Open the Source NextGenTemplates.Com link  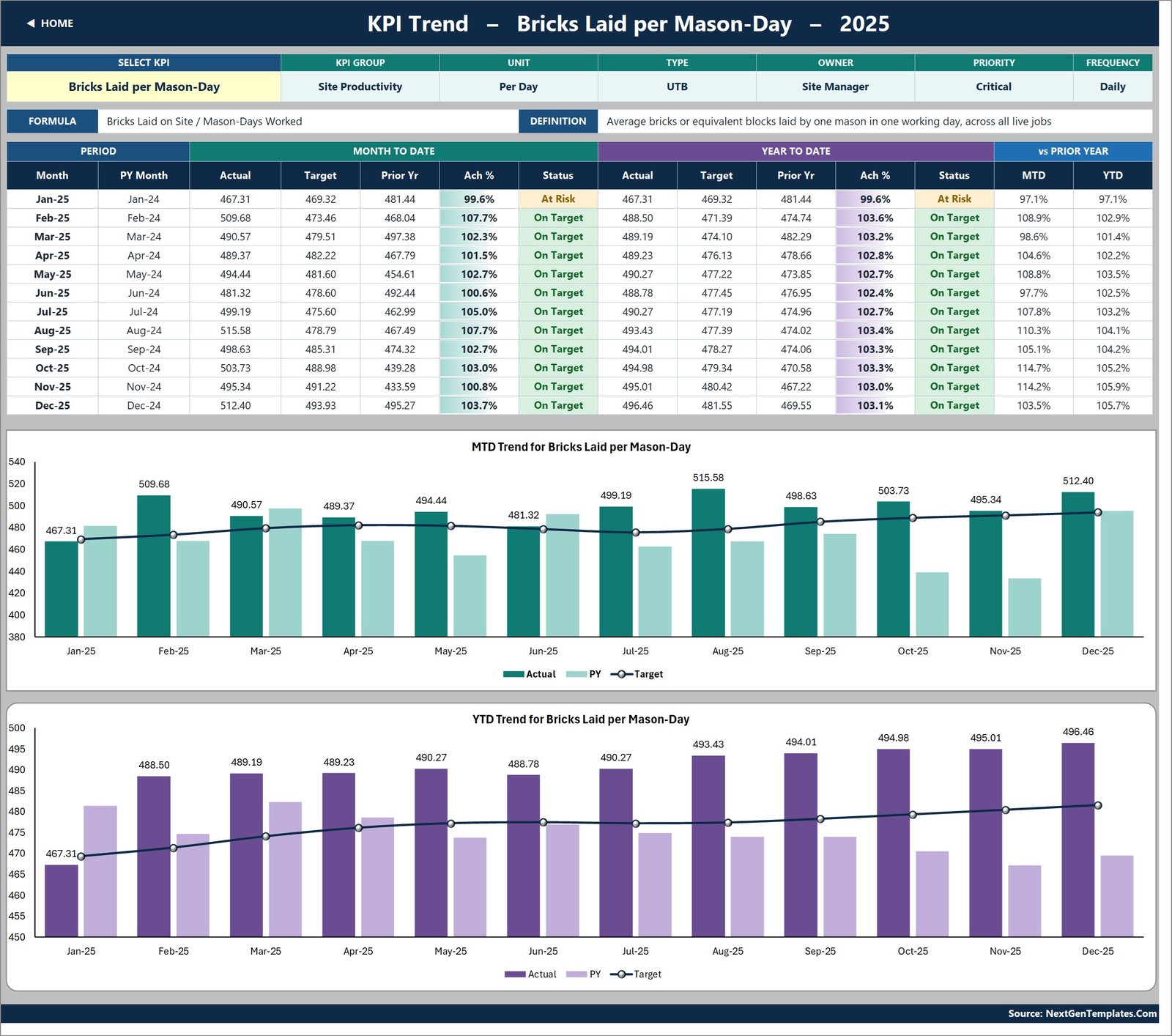point(1082,1014)
